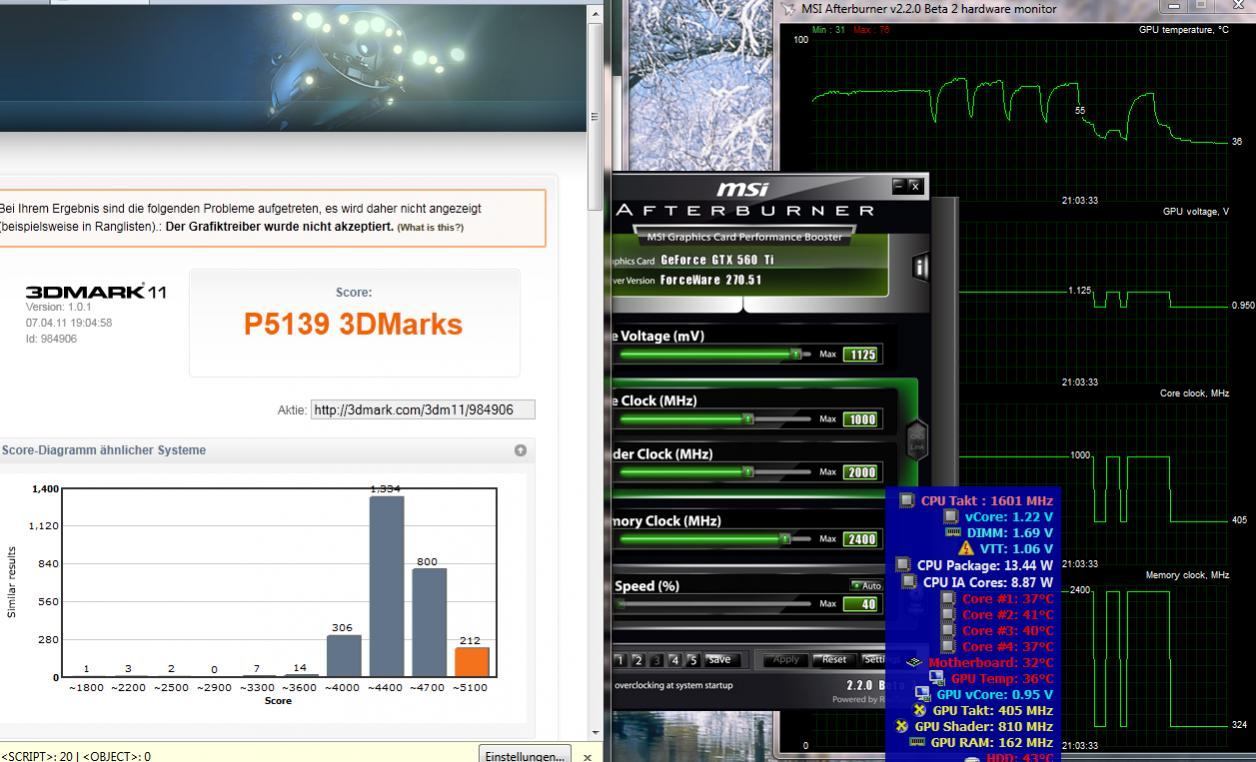Image resolution: width=1256 pixels, height=762 pixels.
Task: Click the CPU Package chip icon
Action: [902, 564]
